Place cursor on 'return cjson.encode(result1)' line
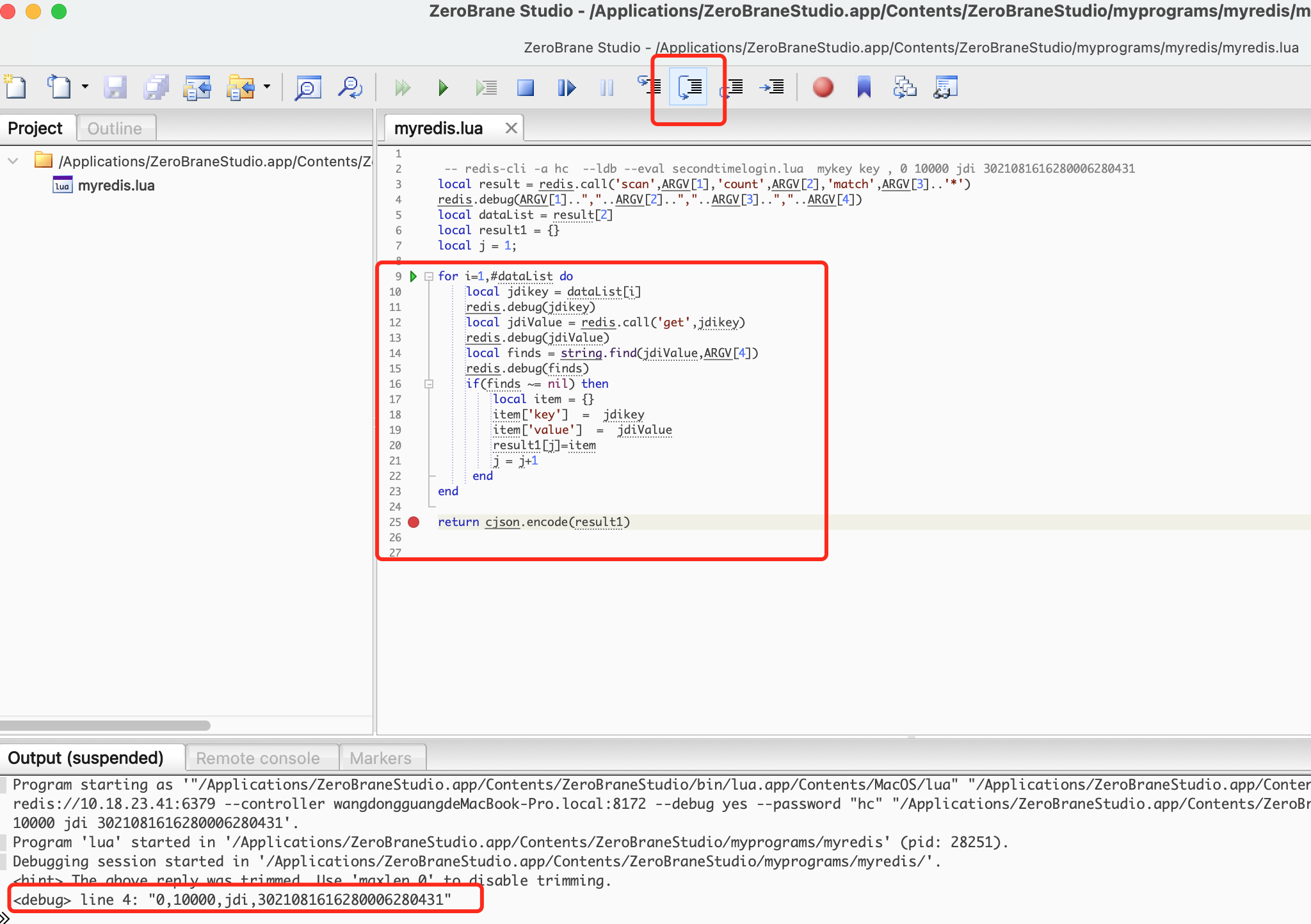1311x924 pixels. (534, 522)
